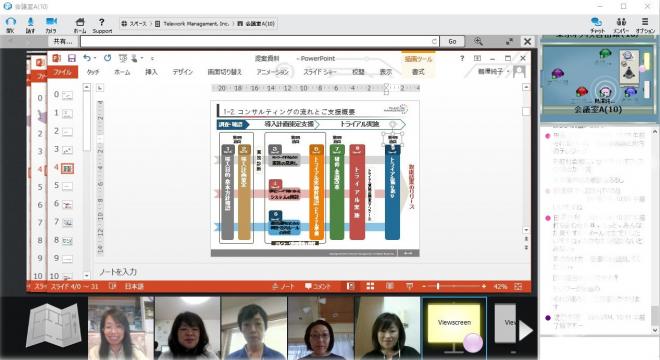Click the magnifier zoom icon beside Go

pyautogui.click(x=478, y=41)
